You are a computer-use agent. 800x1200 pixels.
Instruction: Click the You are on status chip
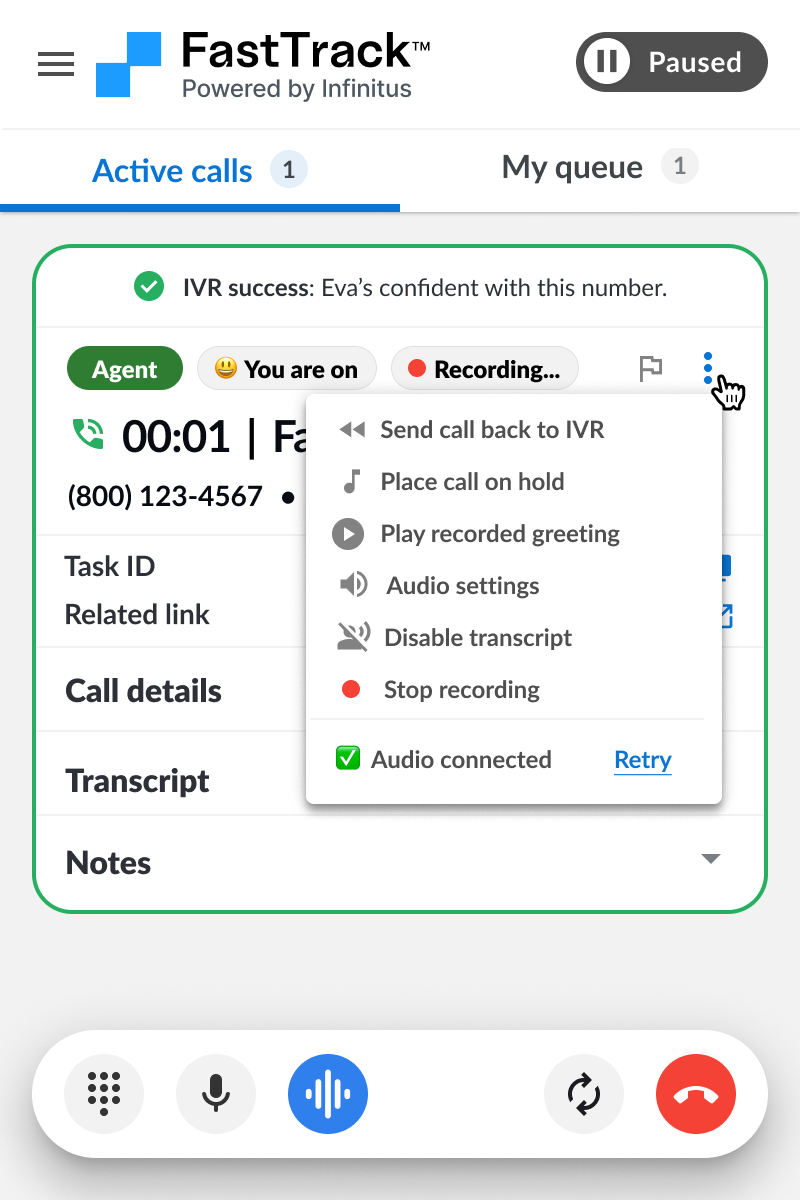tap(287, 369)
